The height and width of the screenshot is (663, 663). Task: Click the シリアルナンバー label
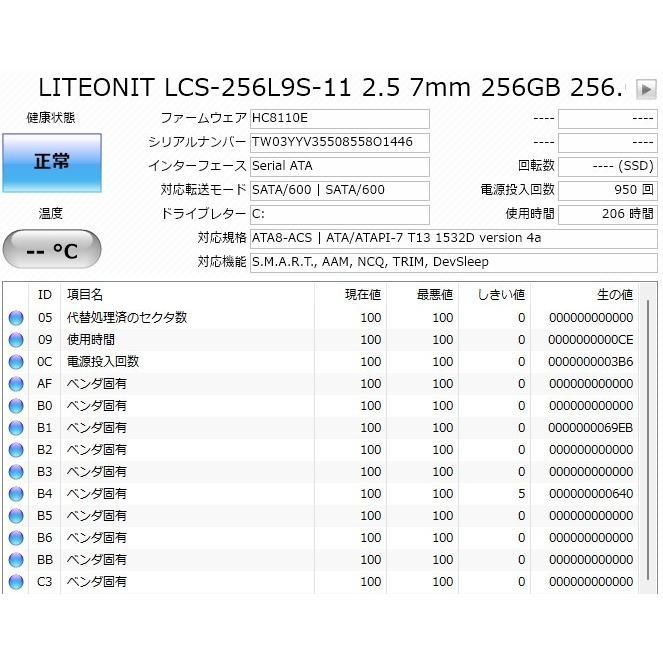click(197, 142)
